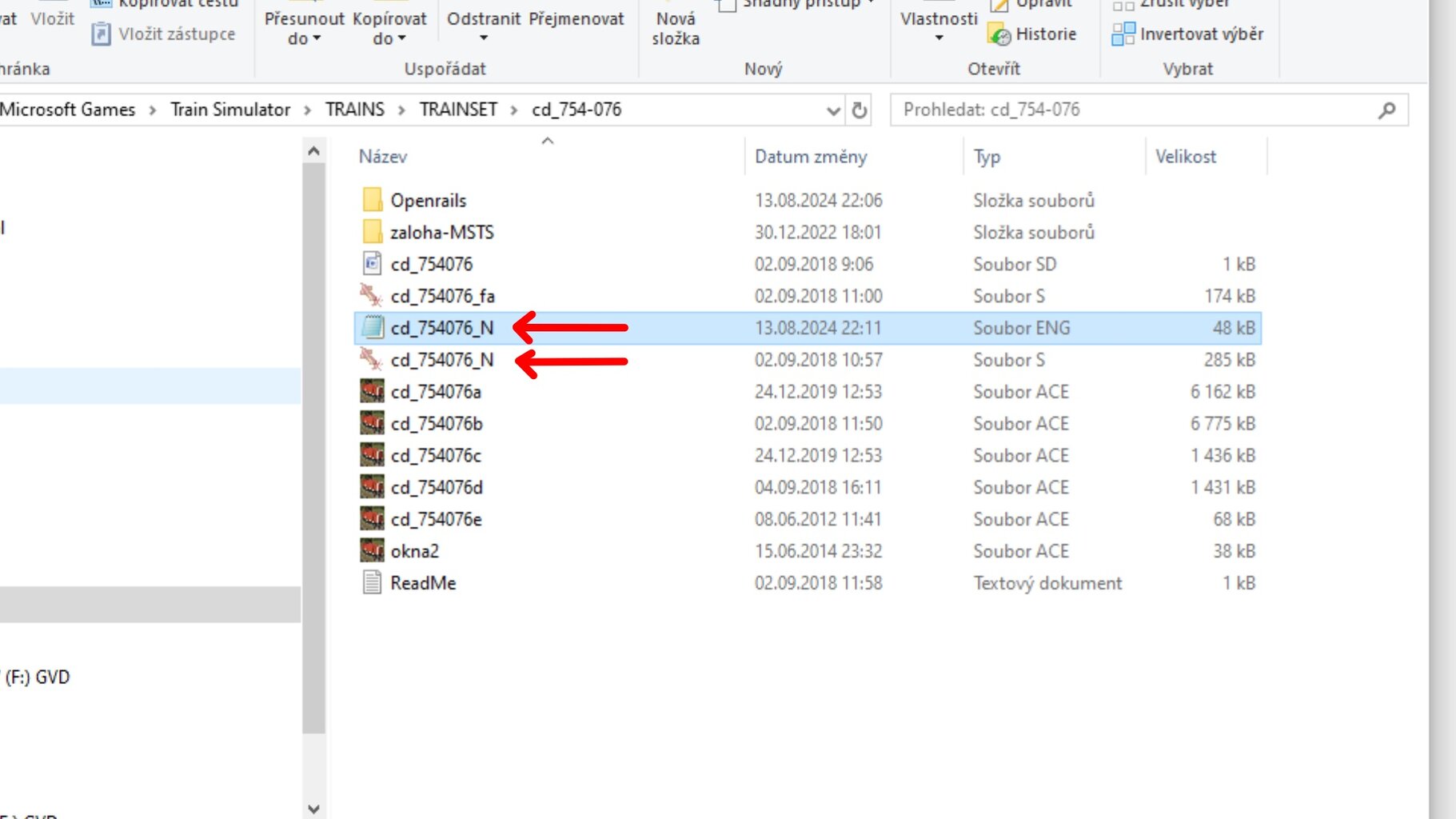Click Soubor ENG type text

tap(1022, 328)
